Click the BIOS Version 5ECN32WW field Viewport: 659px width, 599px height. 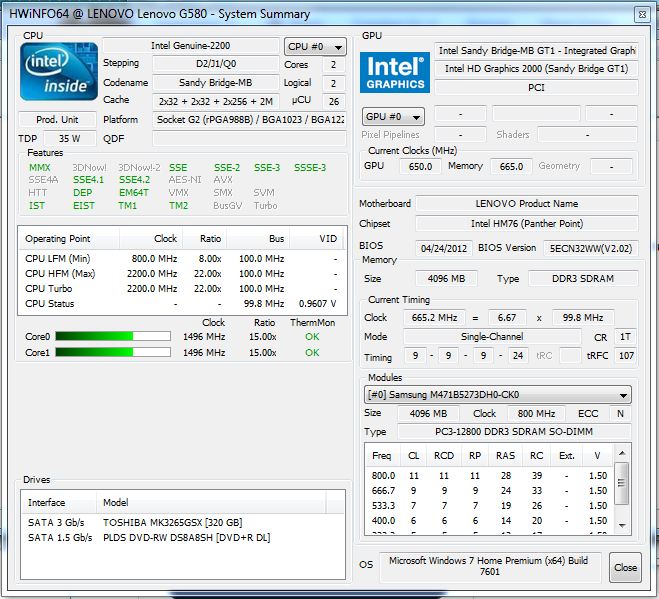[x=591, y=248]
